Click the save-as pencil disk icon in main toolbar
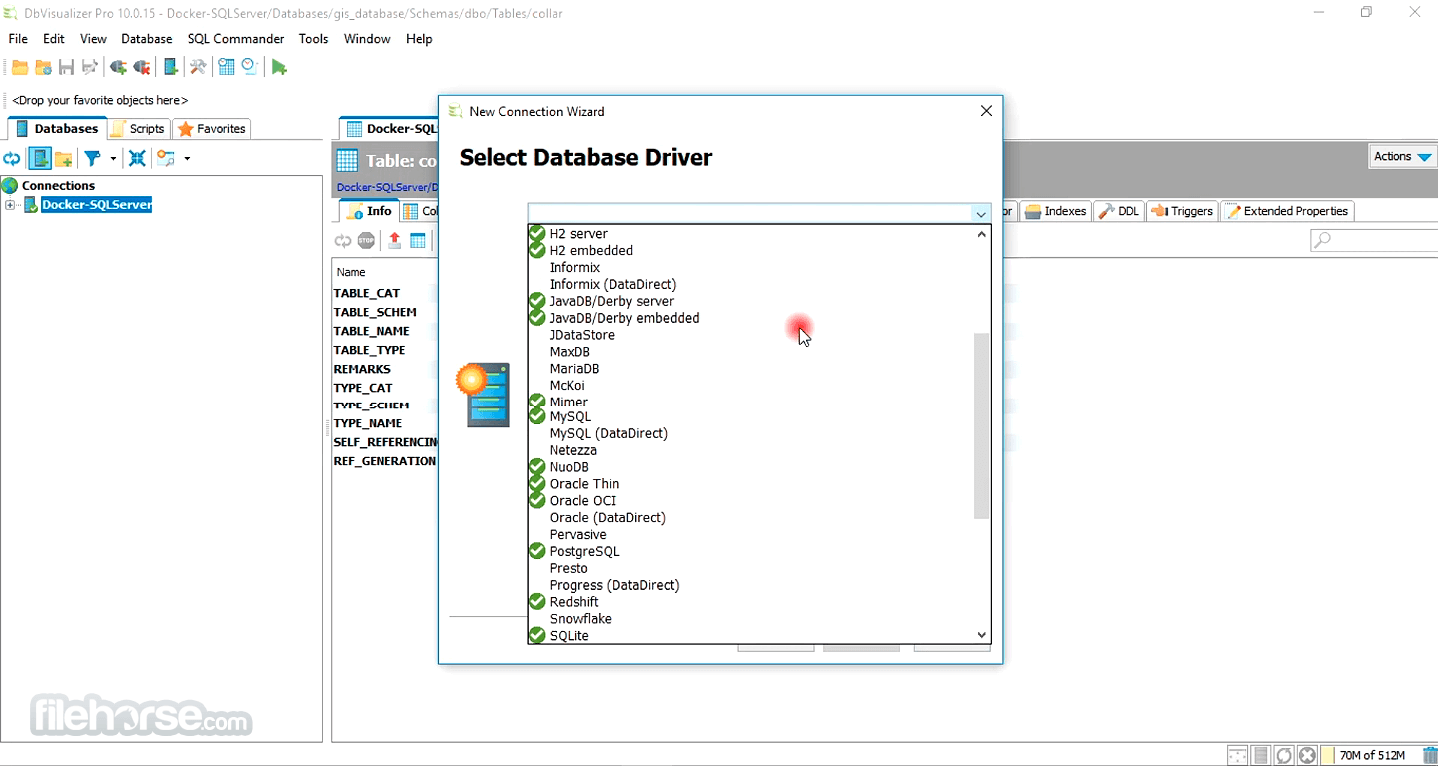The image size is (1438, 766). 90,67
